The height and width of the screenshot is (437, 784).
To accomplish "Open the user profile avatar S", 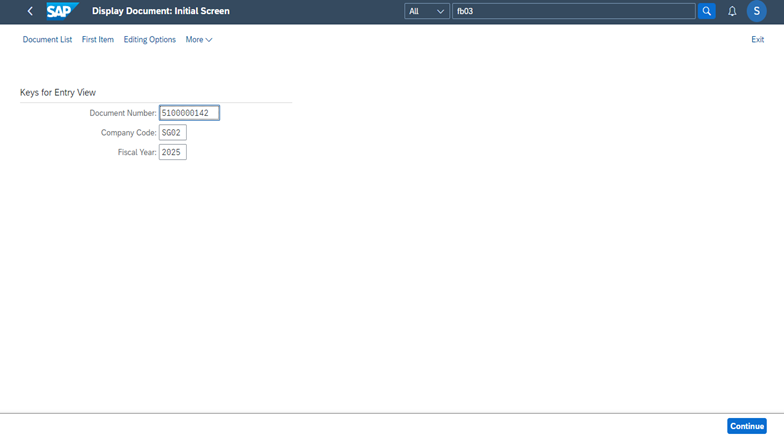I will [757, 11].
